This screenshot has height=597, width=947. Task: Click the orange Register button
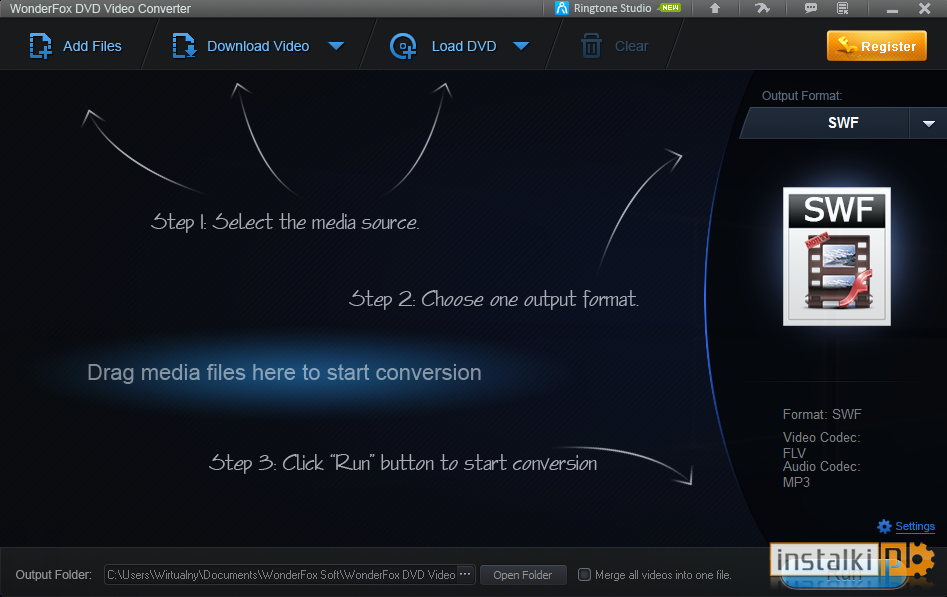[x=876, y=46]
